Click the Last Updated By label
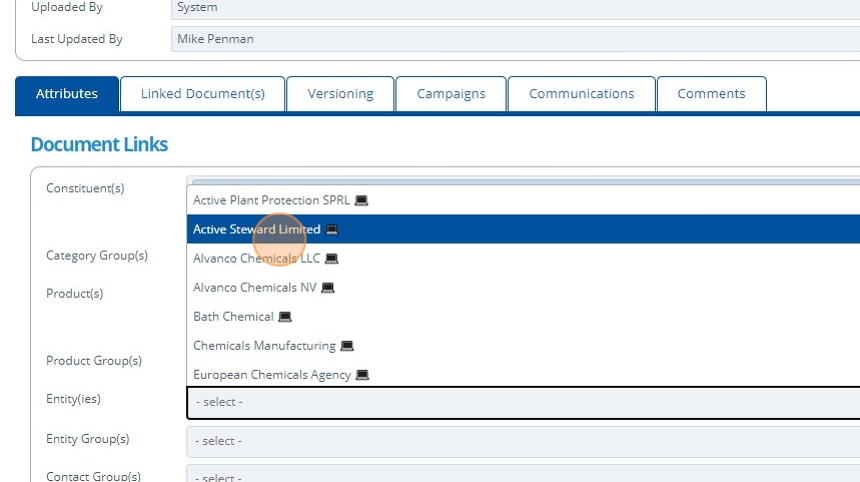This screenshot has width=860, height=482. 77,39
